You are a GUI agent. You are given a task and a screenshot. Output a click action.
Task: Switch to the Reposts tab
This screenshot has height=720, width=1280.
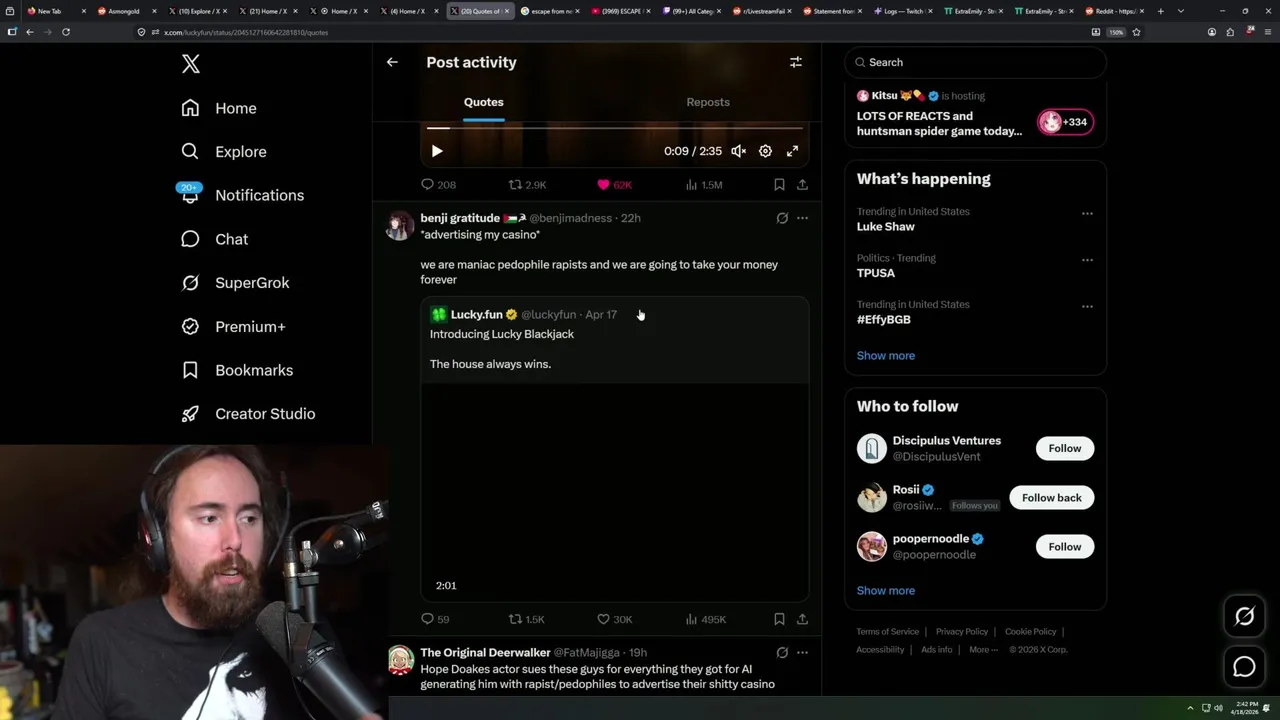[708, 102]
